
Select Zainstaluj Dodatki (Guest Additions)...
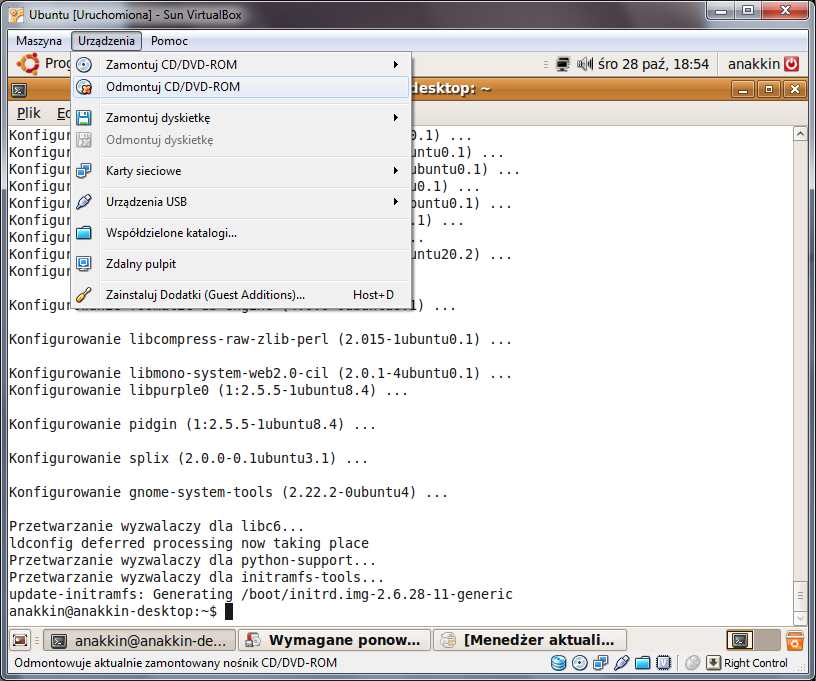tap(241, 295)
